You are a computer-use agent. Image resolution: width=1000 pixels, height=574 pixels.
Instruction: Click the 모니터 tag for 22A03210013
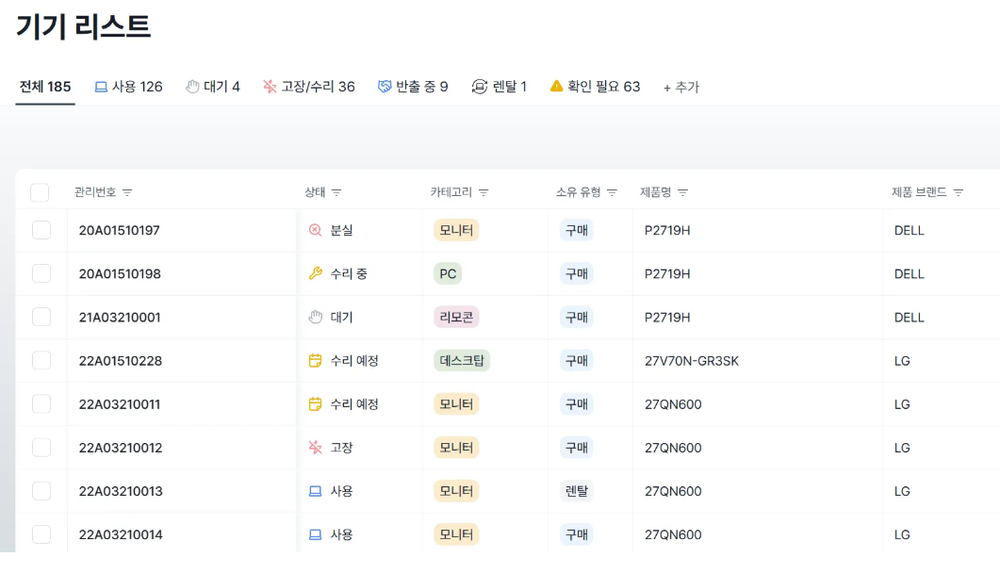pyautogui.click(x=456, y=491)
